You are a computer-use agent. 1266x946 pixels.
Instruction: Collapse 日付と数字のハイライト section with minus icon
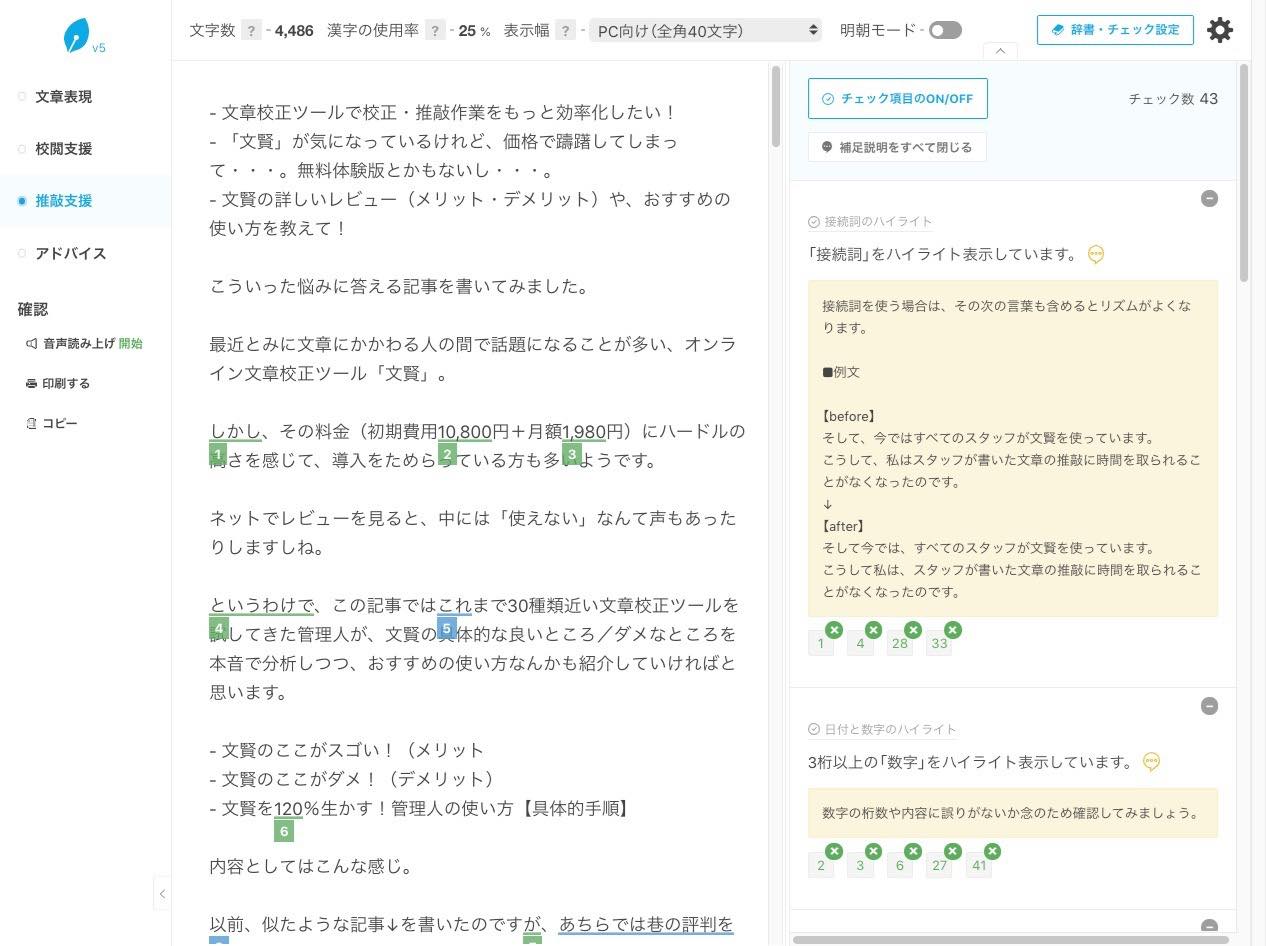(x=1209, y=706)
